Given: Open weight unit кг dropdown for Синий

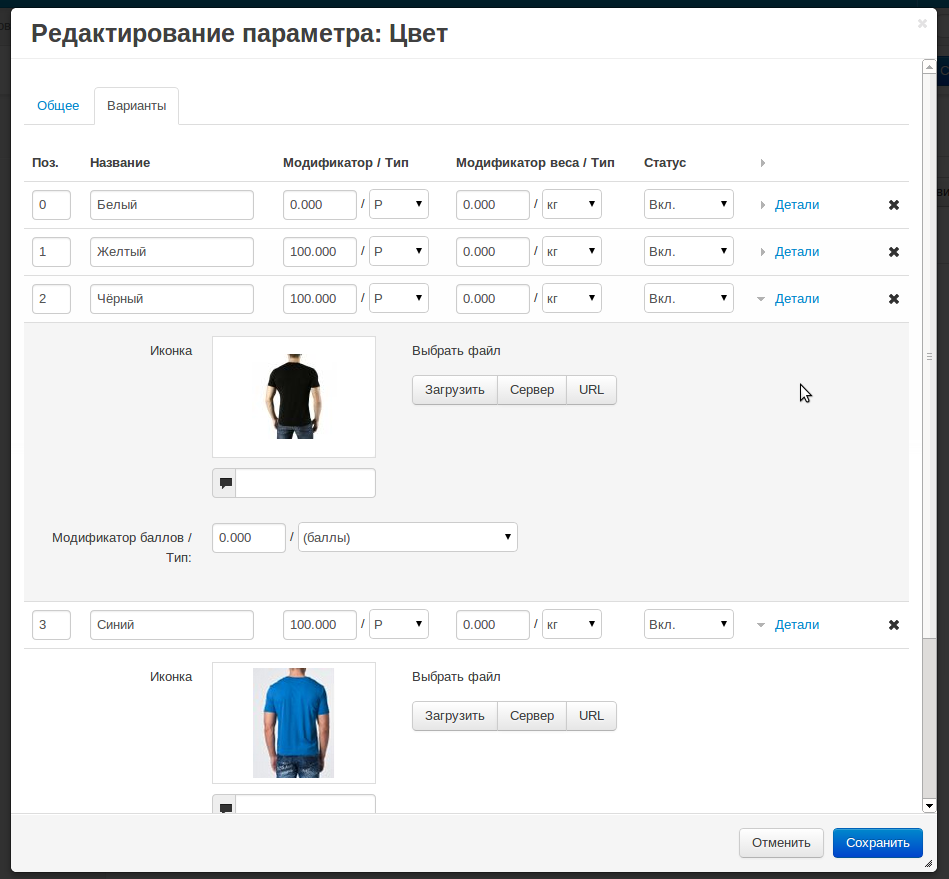Looking at the screenshot, I should [571, 625].
